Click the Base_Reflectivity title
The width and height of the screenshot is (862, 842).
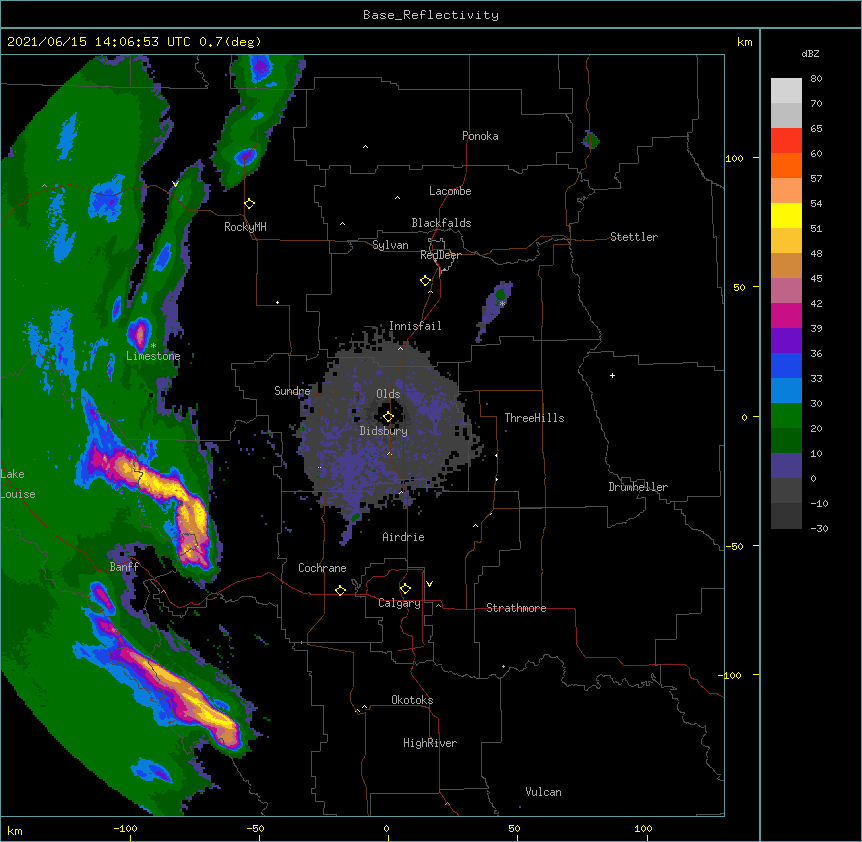pos(431,15)
